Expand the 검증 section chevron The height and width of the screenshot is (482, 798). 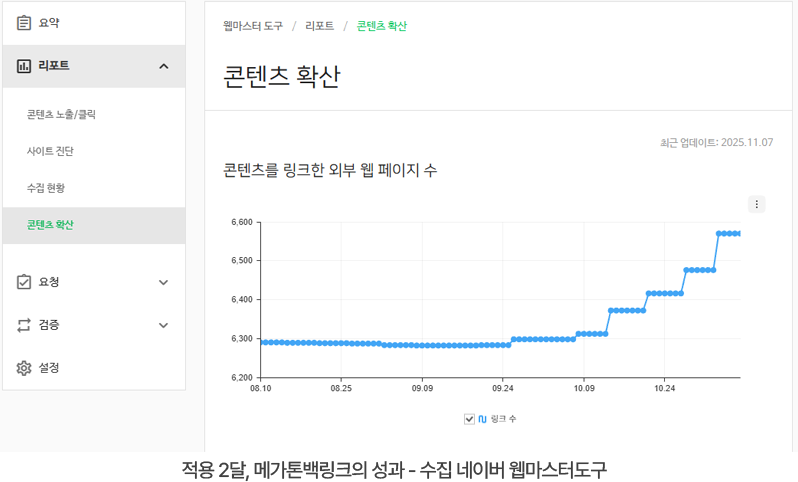164,325
